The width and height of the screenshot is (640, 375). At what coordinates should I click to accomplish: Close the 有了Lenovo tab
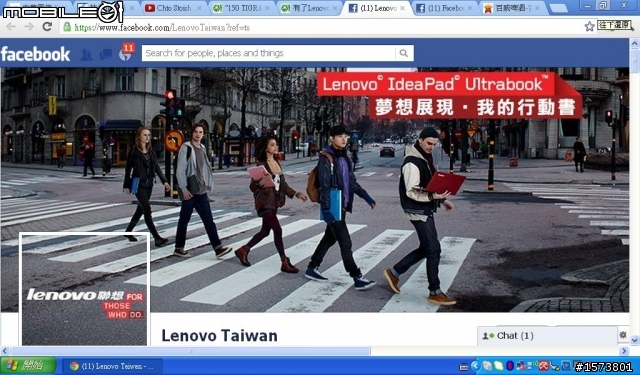coord(335,8)
